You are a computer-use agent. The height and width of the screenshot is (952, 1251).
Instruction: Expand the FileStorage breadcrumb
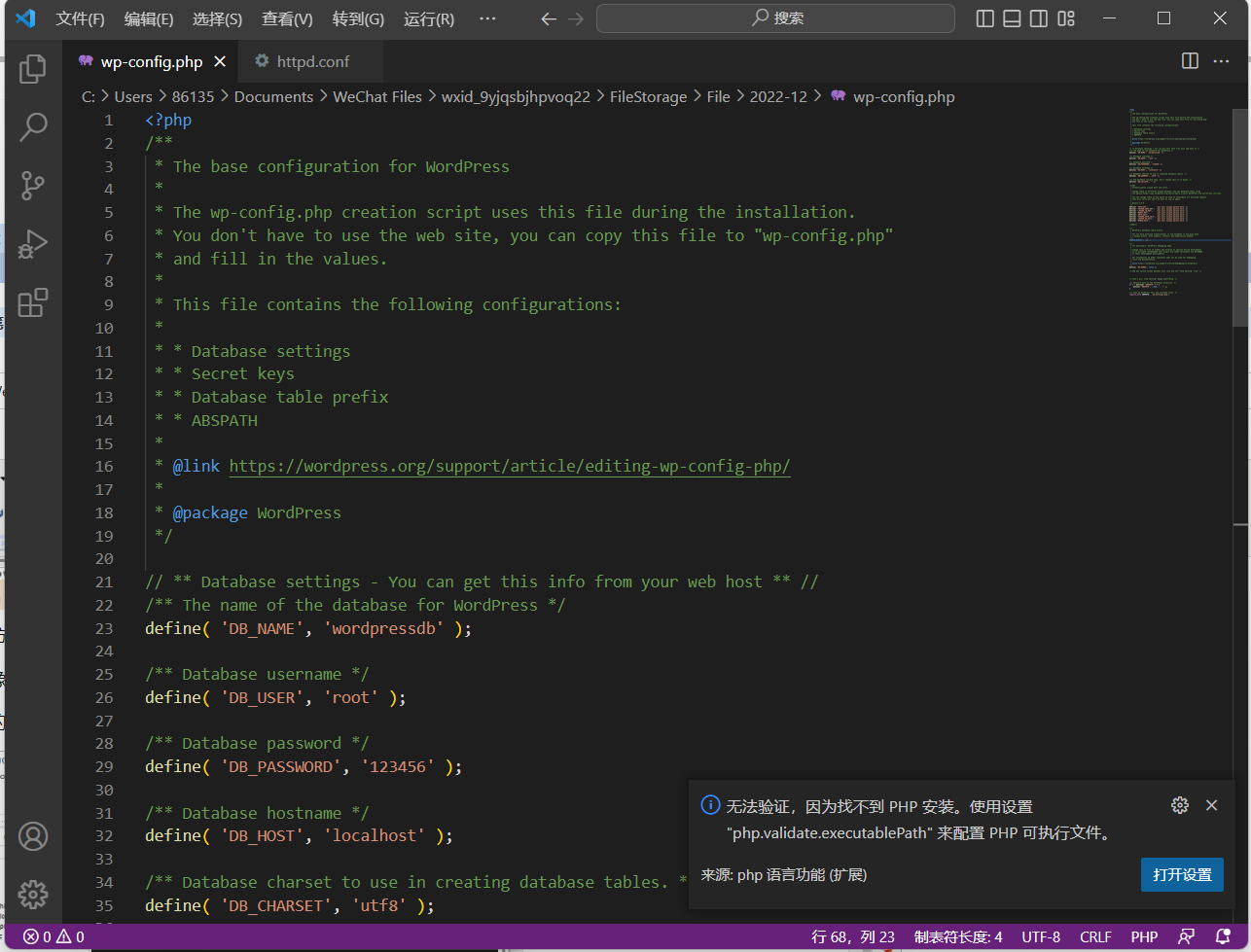(x=648, y=97)
